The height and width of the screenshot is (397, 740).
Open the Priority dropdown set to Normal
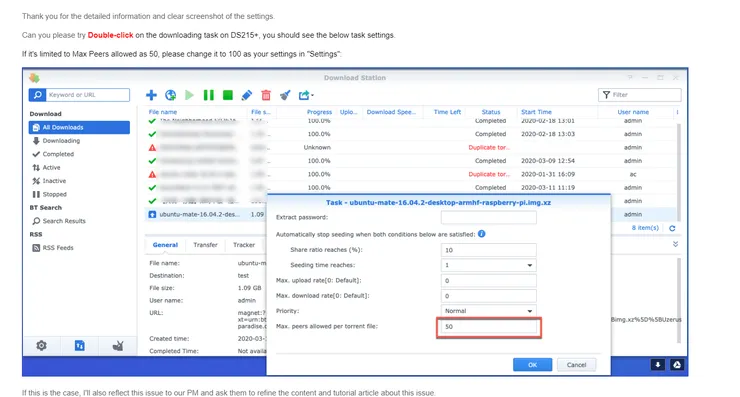pyautogui.click(x=488, y=311)
